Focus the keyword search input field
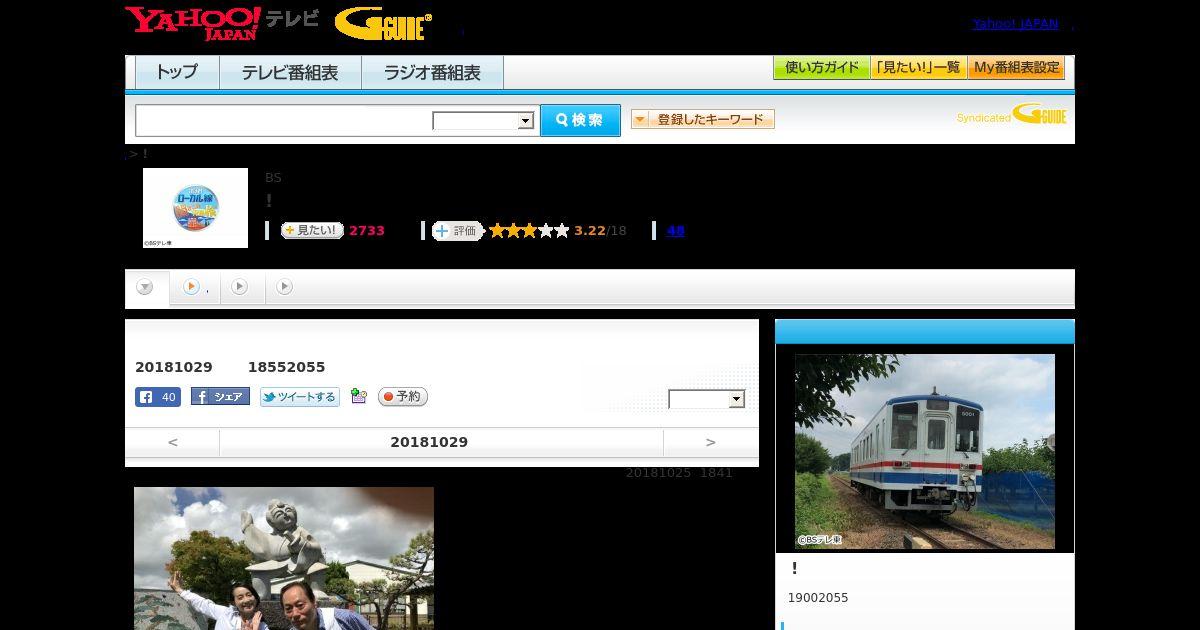1200x630 pixels. coord(284,120)
